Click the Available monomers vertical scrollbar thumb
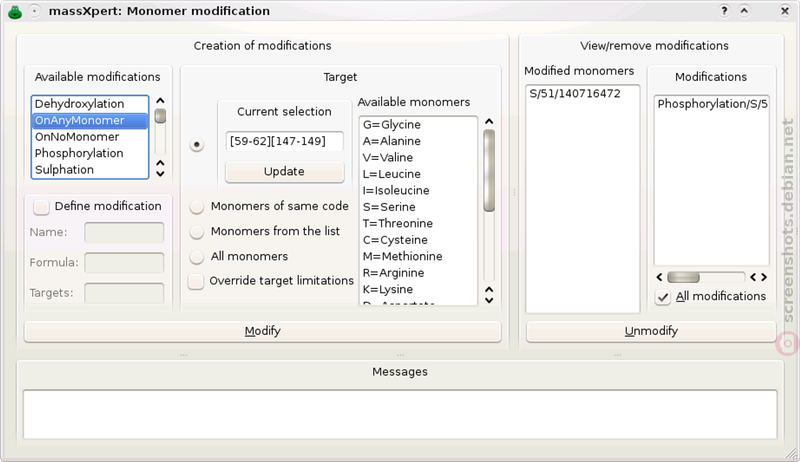The height and width of the screenshot is (462, 800). [489, 170]
